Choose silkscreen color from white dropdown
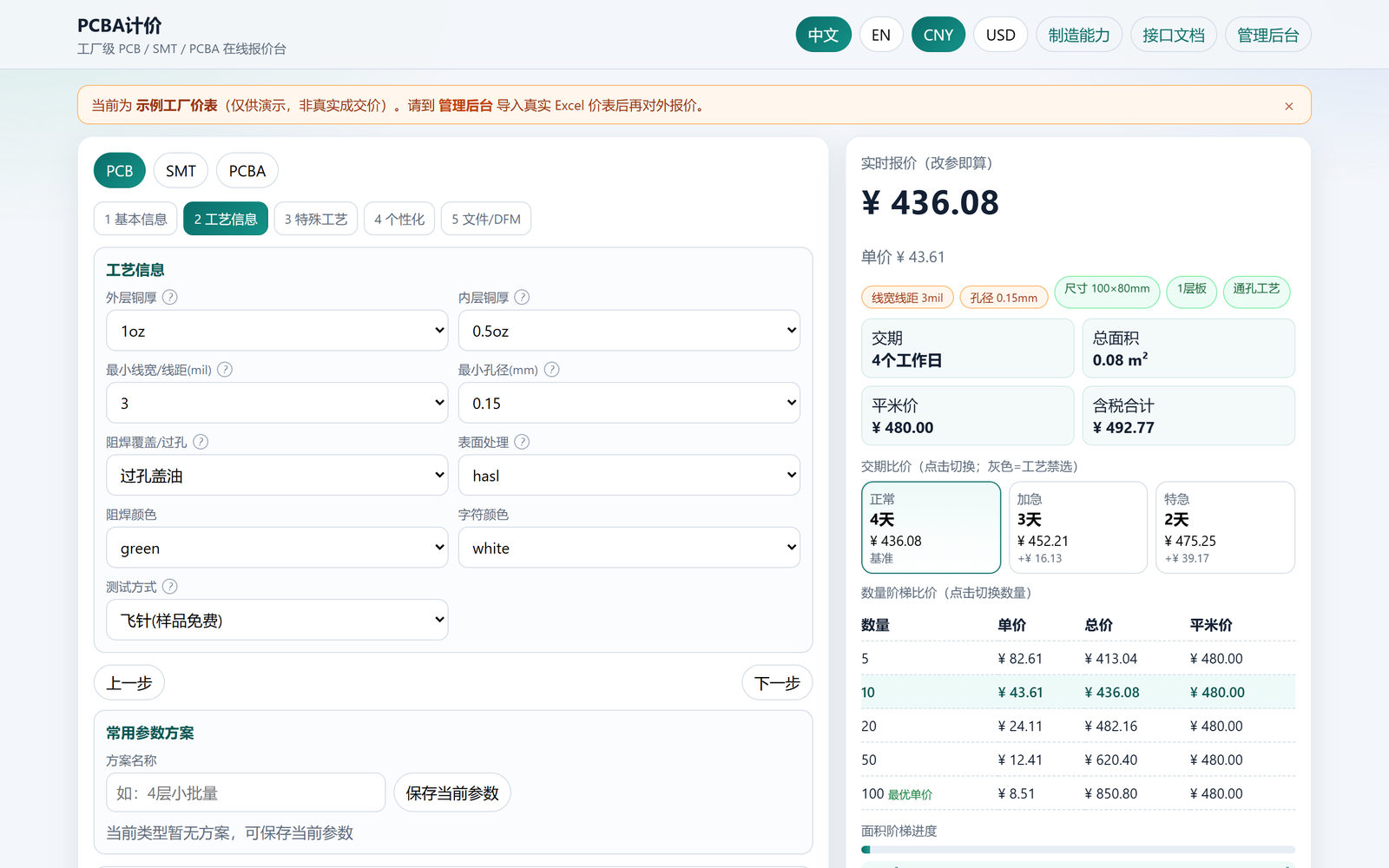This screenshot has height=868, width=1389. click(x=629, y=548)
